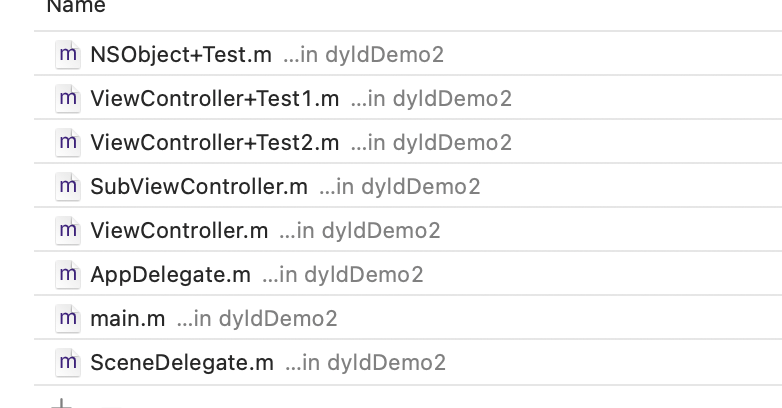
Task: Highlight the ViewController+Test2.m filename
Action: [214, 142]
